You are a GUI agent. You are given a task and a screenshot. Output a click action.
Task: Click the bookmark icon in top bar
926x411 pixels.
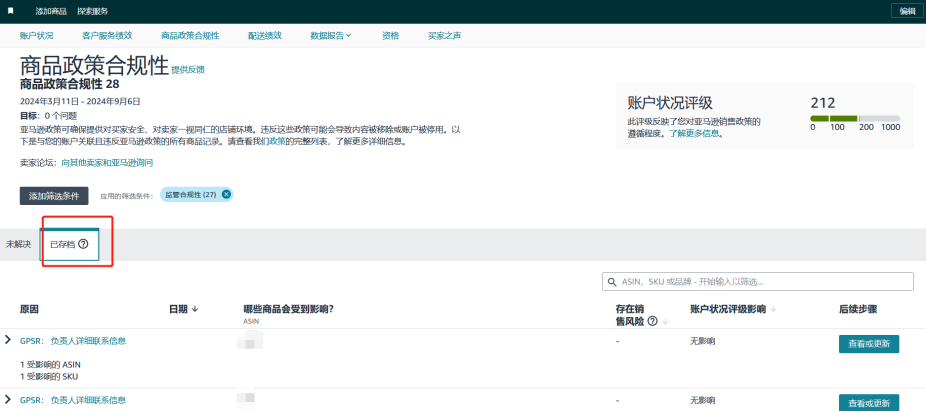coord(11,10)
